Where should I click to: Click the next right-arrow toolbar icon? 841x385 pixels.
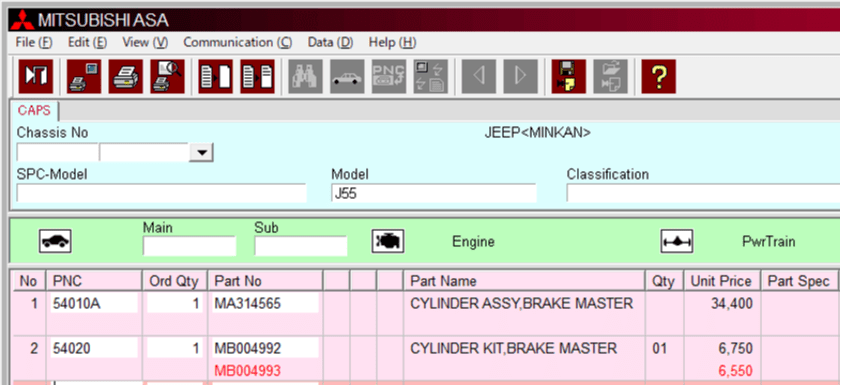(521, 76)
